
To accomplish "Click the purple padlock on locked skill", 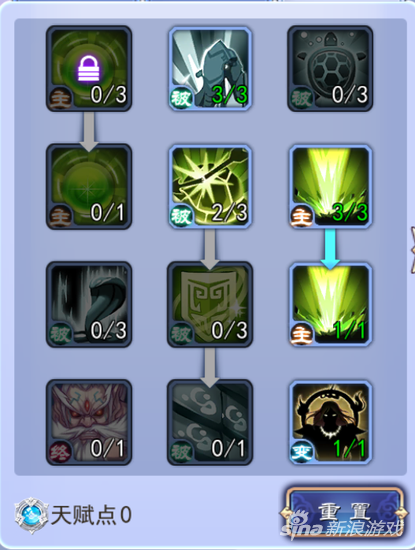I will [x=88, y=68].
